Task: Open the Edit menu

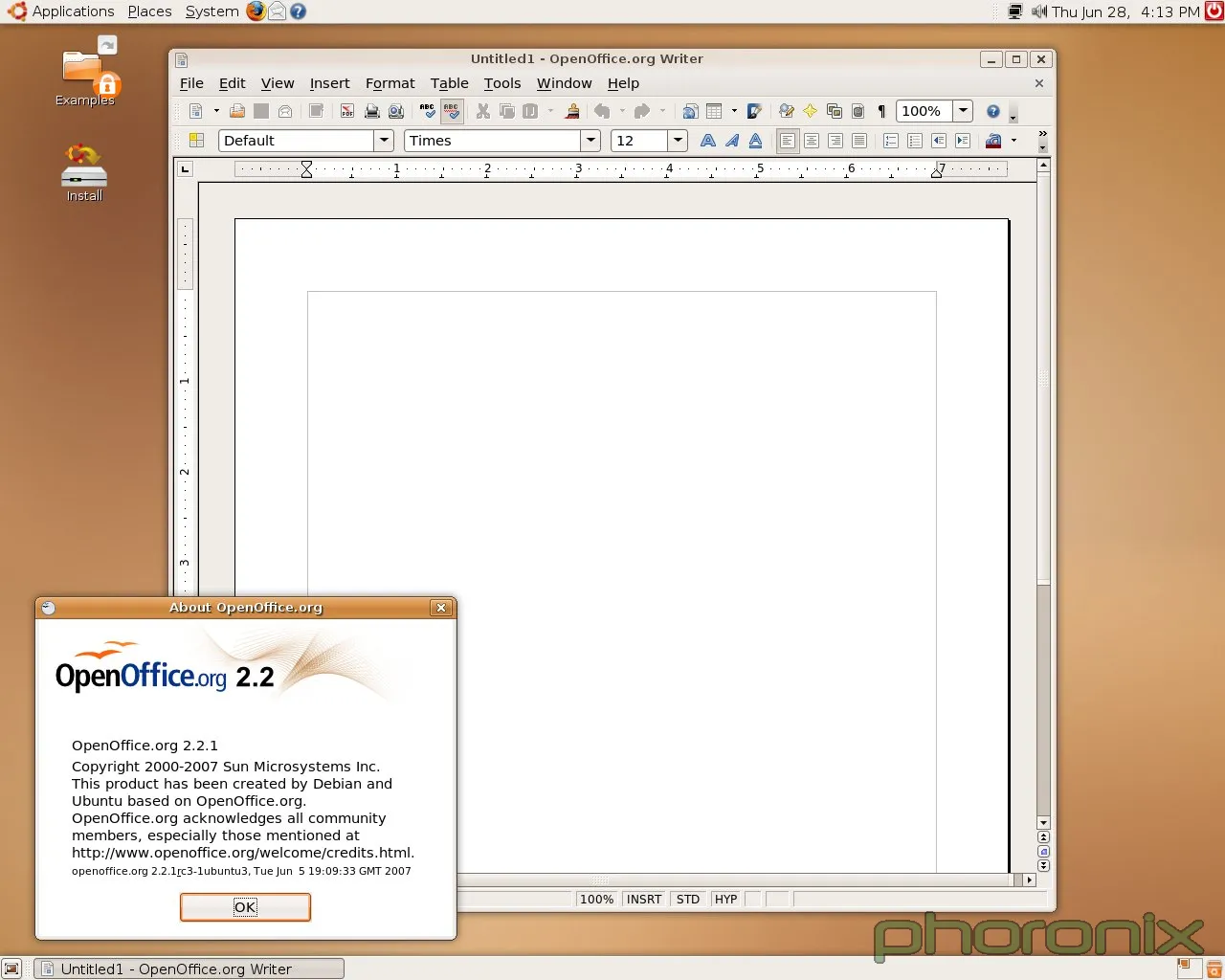Action: pos(232,83)
